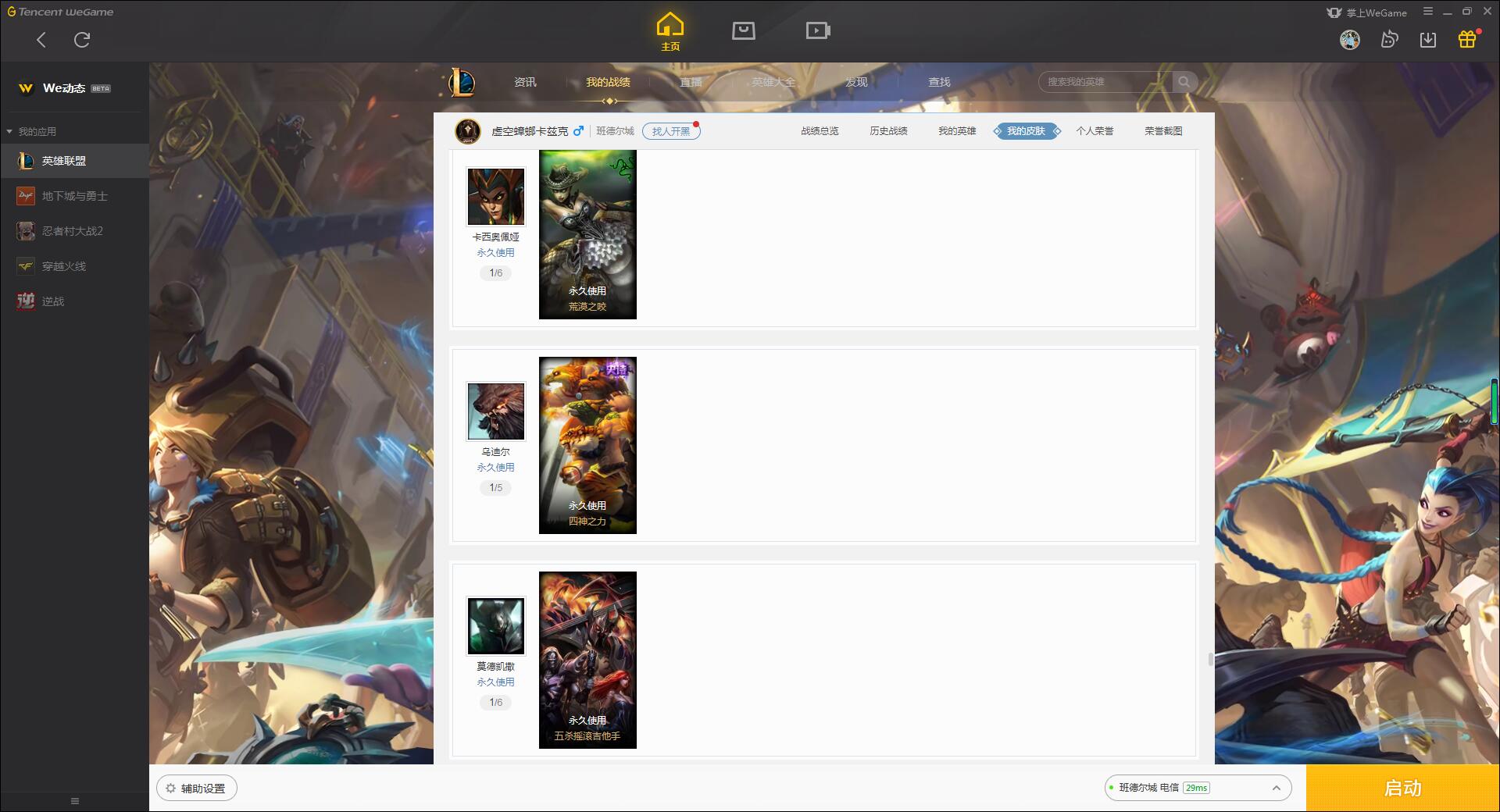Open the video live icon in top bar
The image size is (1500, 812).
818,31
